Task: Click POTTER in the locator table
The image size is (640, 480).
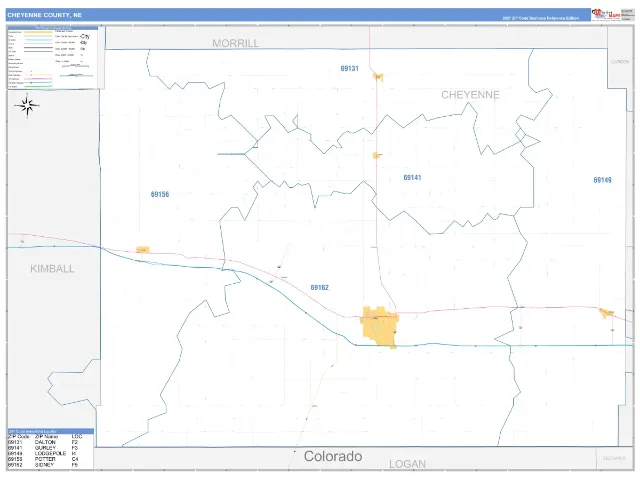Action: 45,459
